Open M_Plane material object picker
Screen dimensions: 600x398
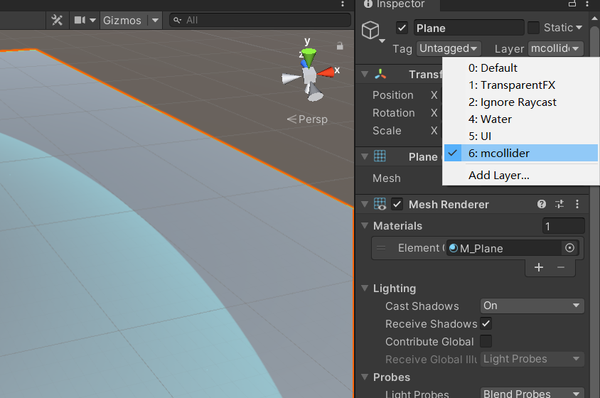click(x=569, y=248)
